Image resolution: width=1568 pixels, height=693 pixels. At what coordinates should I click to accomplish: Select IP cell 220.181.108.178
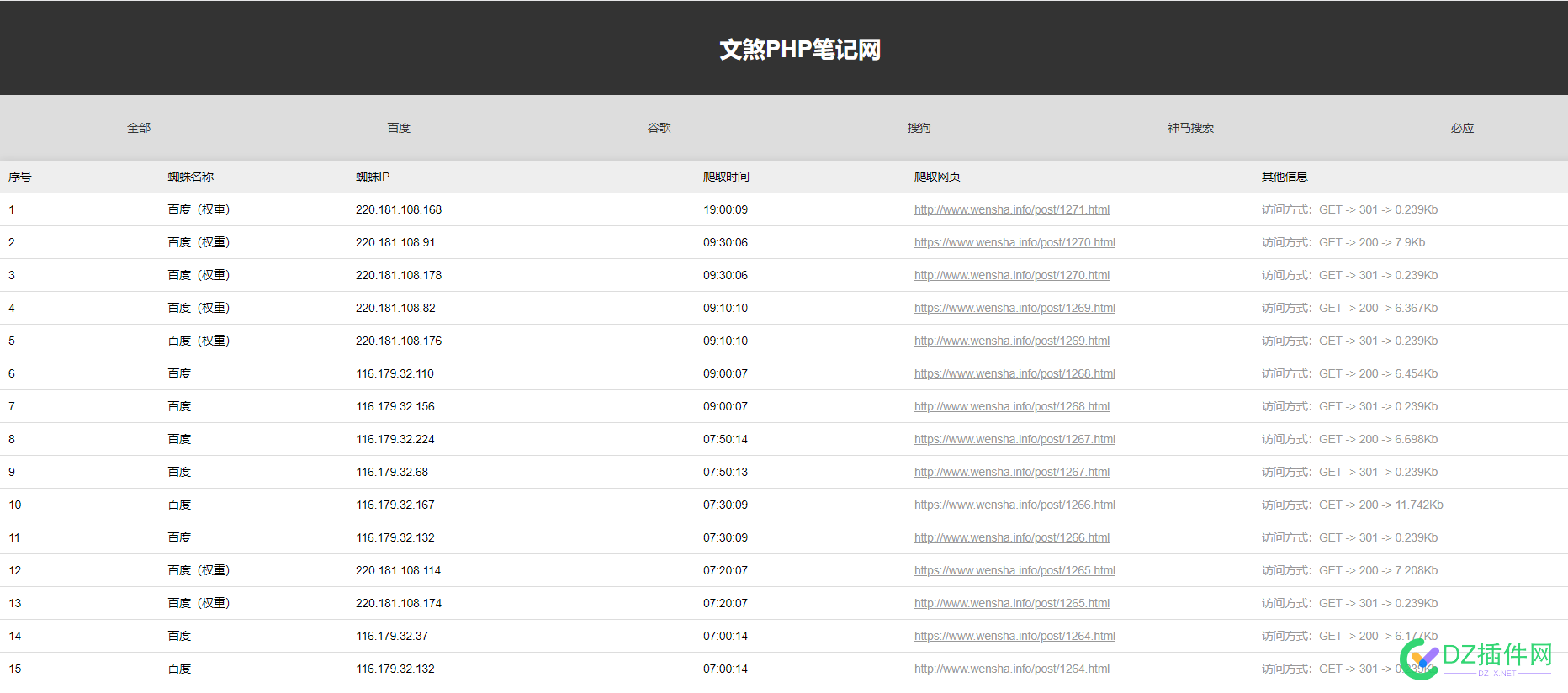tap(399, 275)
